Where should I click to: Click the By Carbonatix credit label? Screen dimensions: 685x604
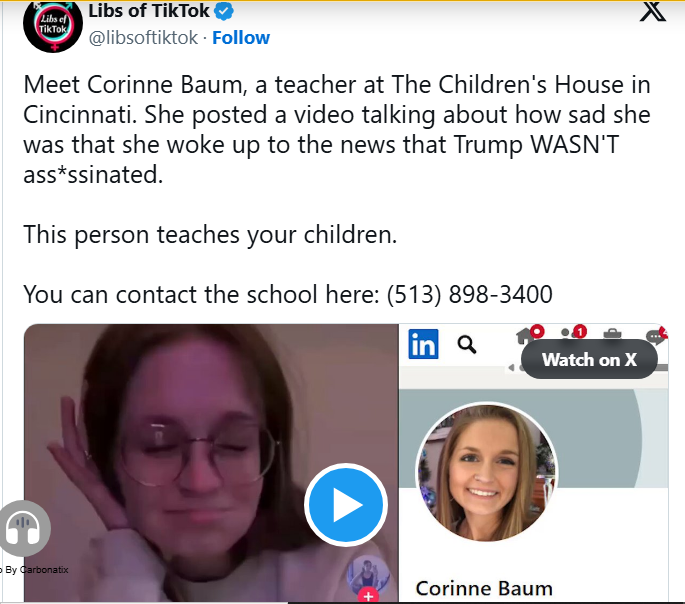point(35,569)
